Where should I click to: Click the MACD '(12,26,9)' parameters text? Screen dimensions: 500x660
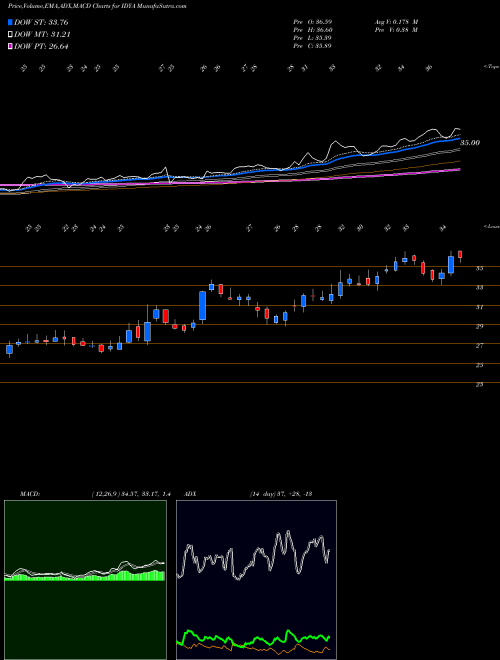point(130,494)
